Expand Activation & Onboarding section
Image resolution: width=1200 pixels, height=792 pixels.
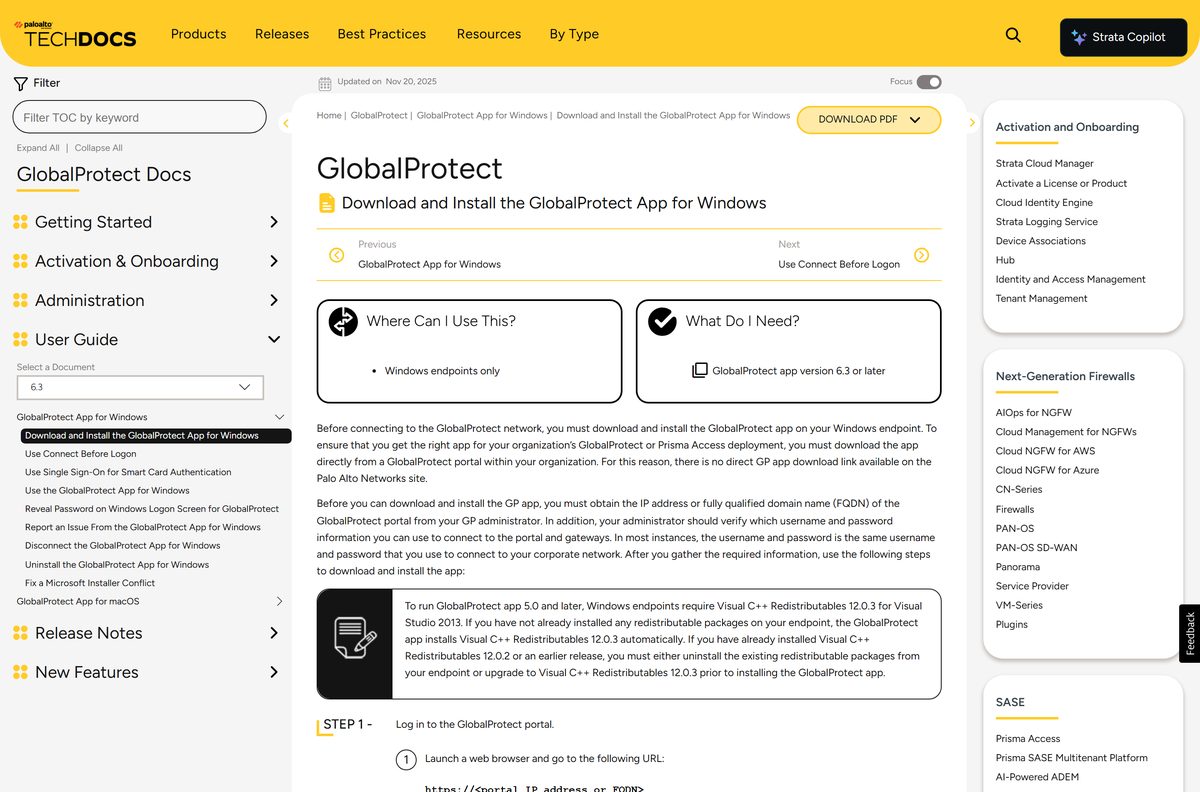point(274,261)
